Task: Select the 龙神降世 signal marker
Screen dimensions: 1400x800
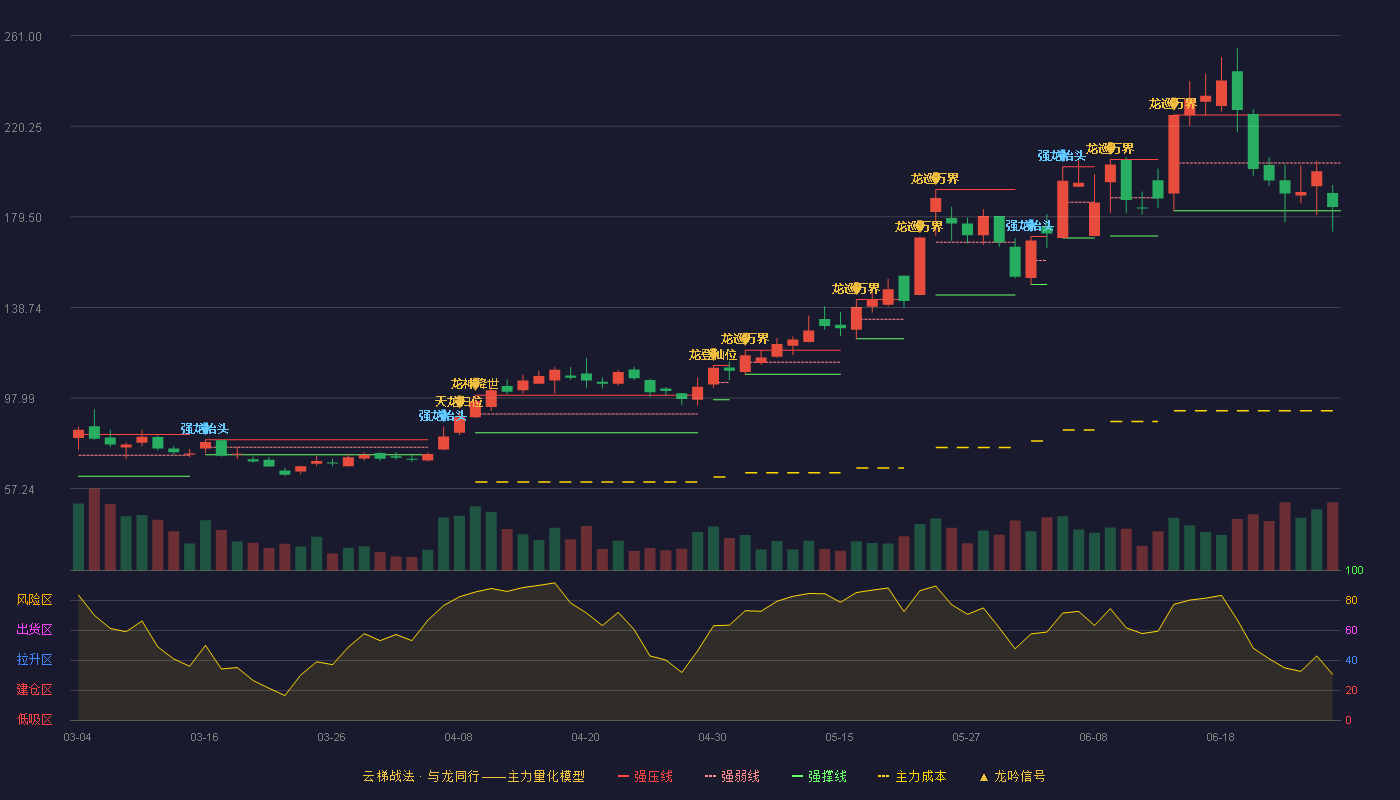Action: tap(475, 384)
